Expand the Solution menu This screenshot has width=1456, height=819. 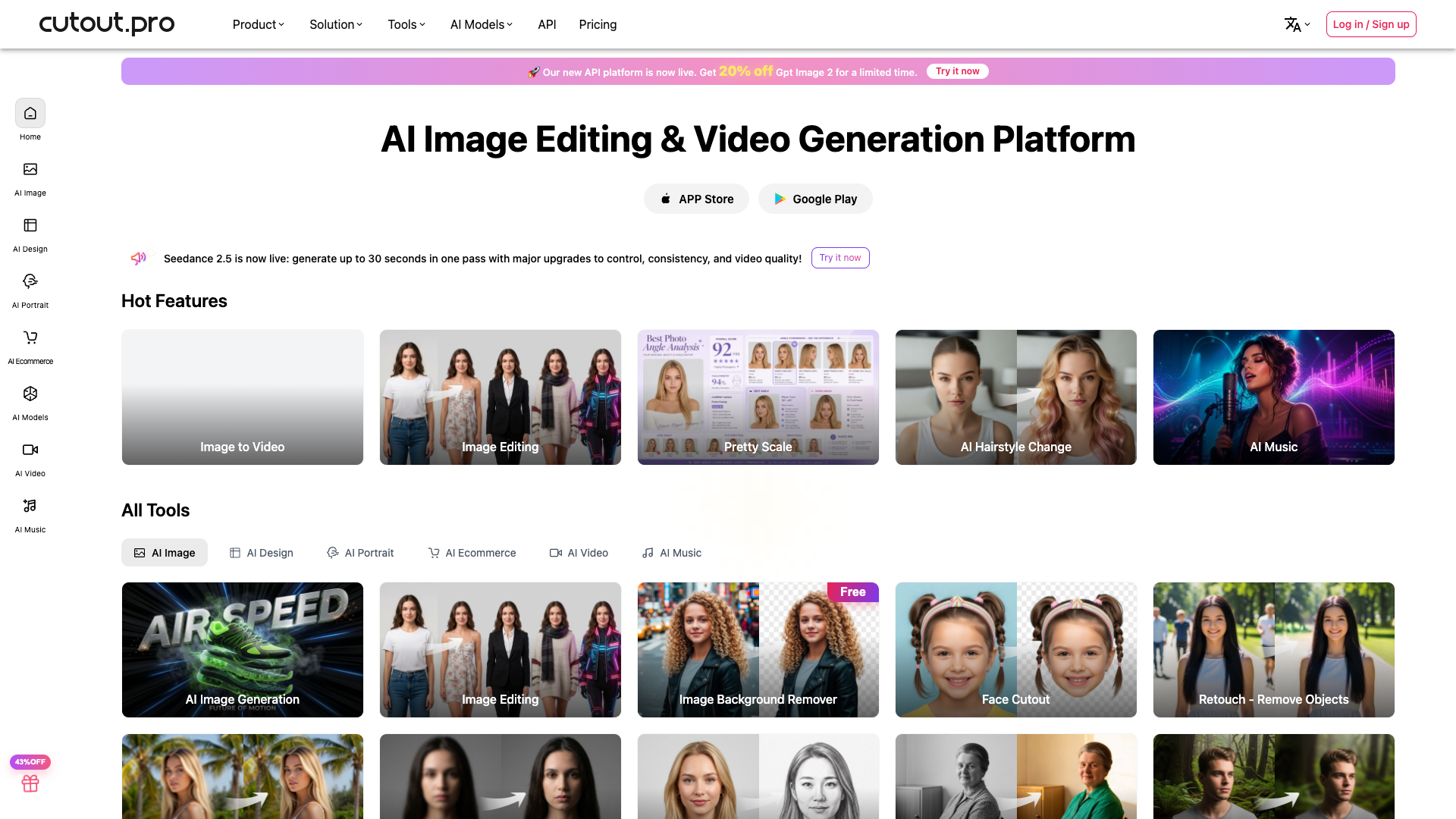pos(336,24)
